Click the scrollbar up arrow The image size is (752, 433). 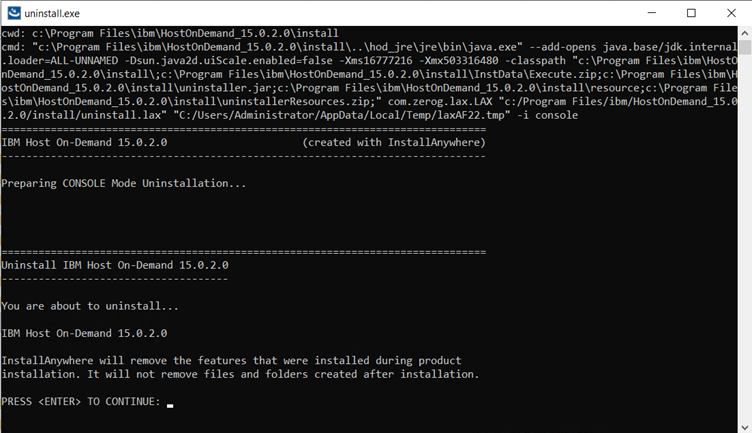click(744, 33)
